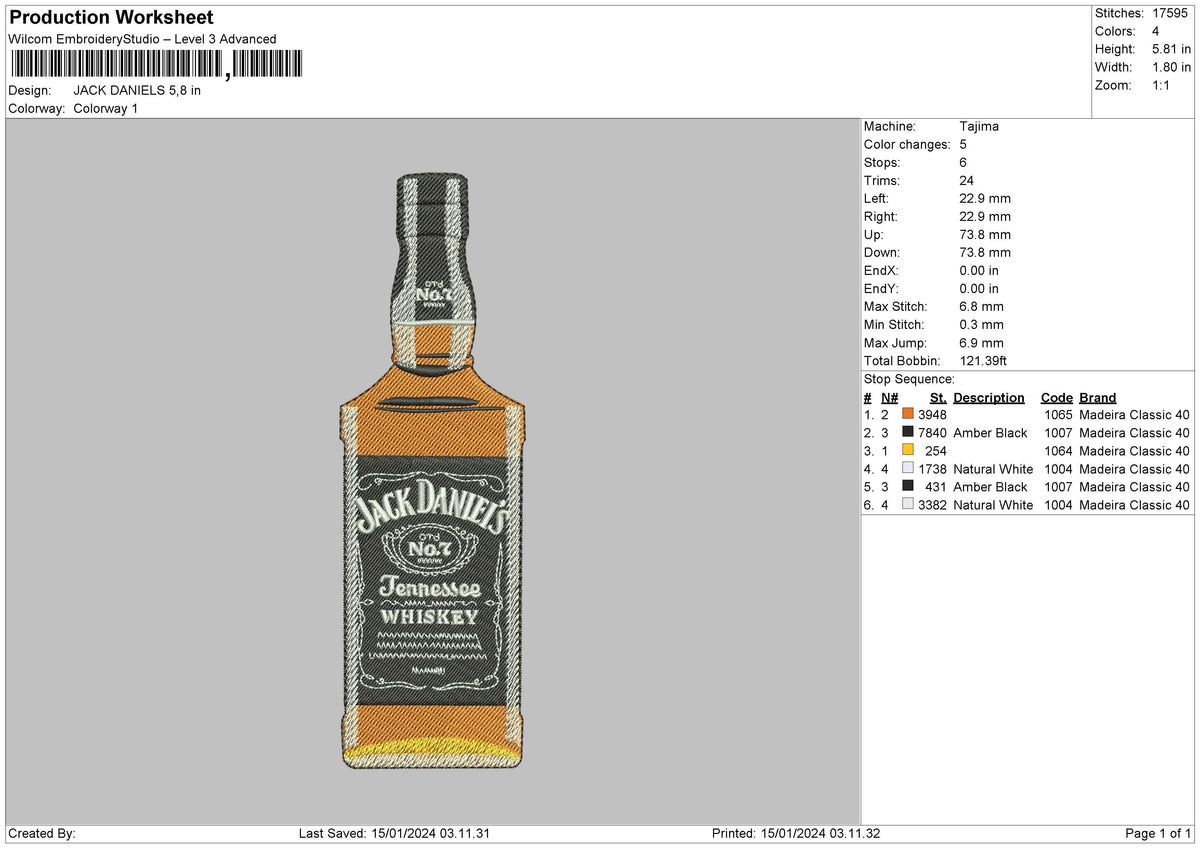Click the EndY value '0.00 in'
The image size is (1200, 848).
click(979, 288)
